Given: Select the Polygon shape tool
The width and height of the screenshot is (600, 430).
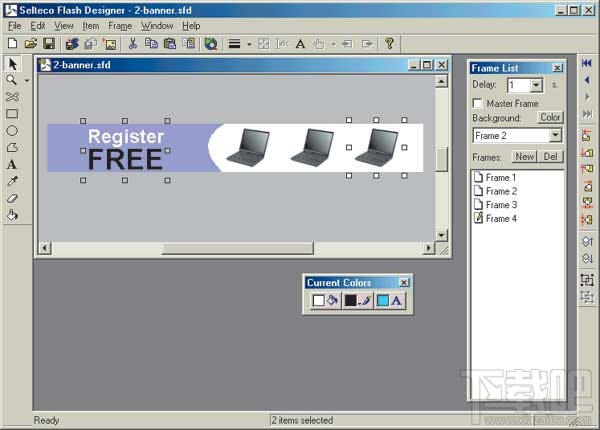Looking at the screenshot, I should (x=12, y=148).
